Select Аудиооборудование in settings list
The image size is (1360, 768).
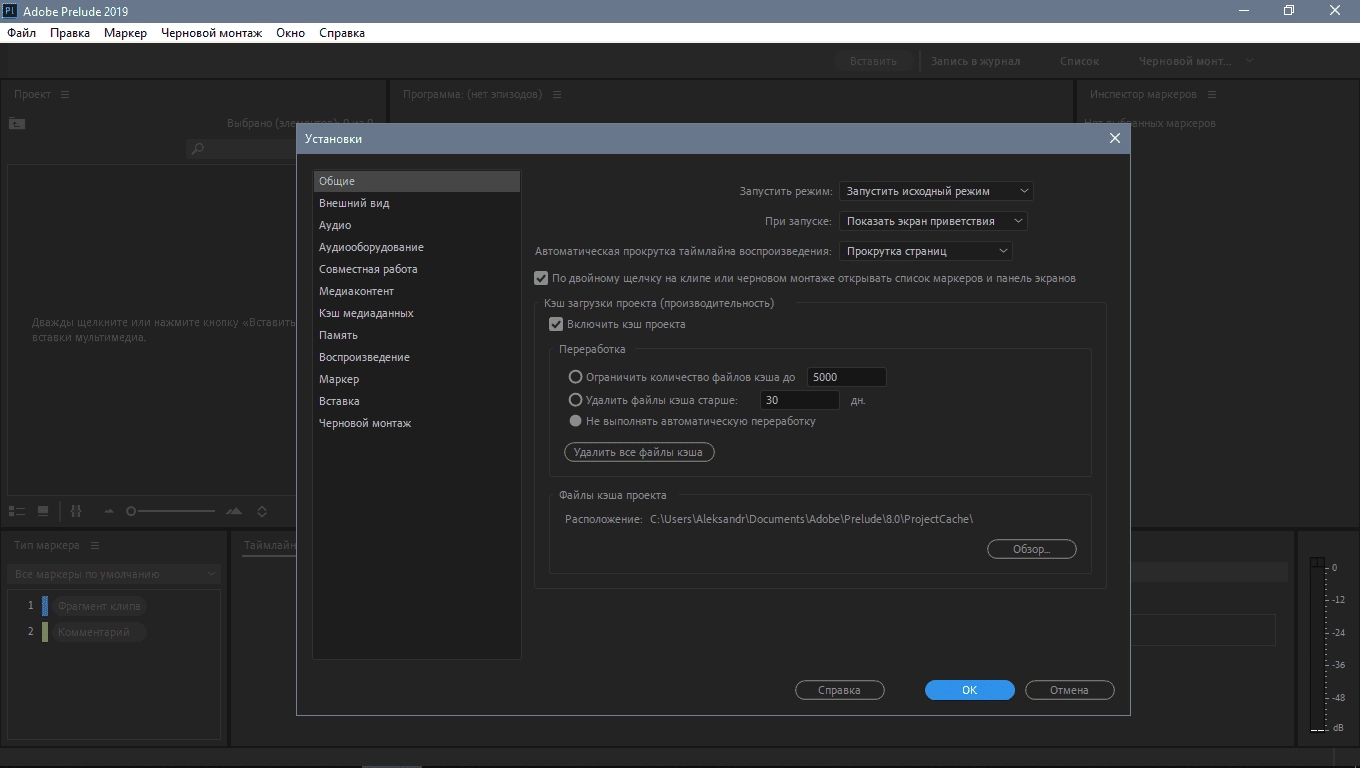[416, 247]
